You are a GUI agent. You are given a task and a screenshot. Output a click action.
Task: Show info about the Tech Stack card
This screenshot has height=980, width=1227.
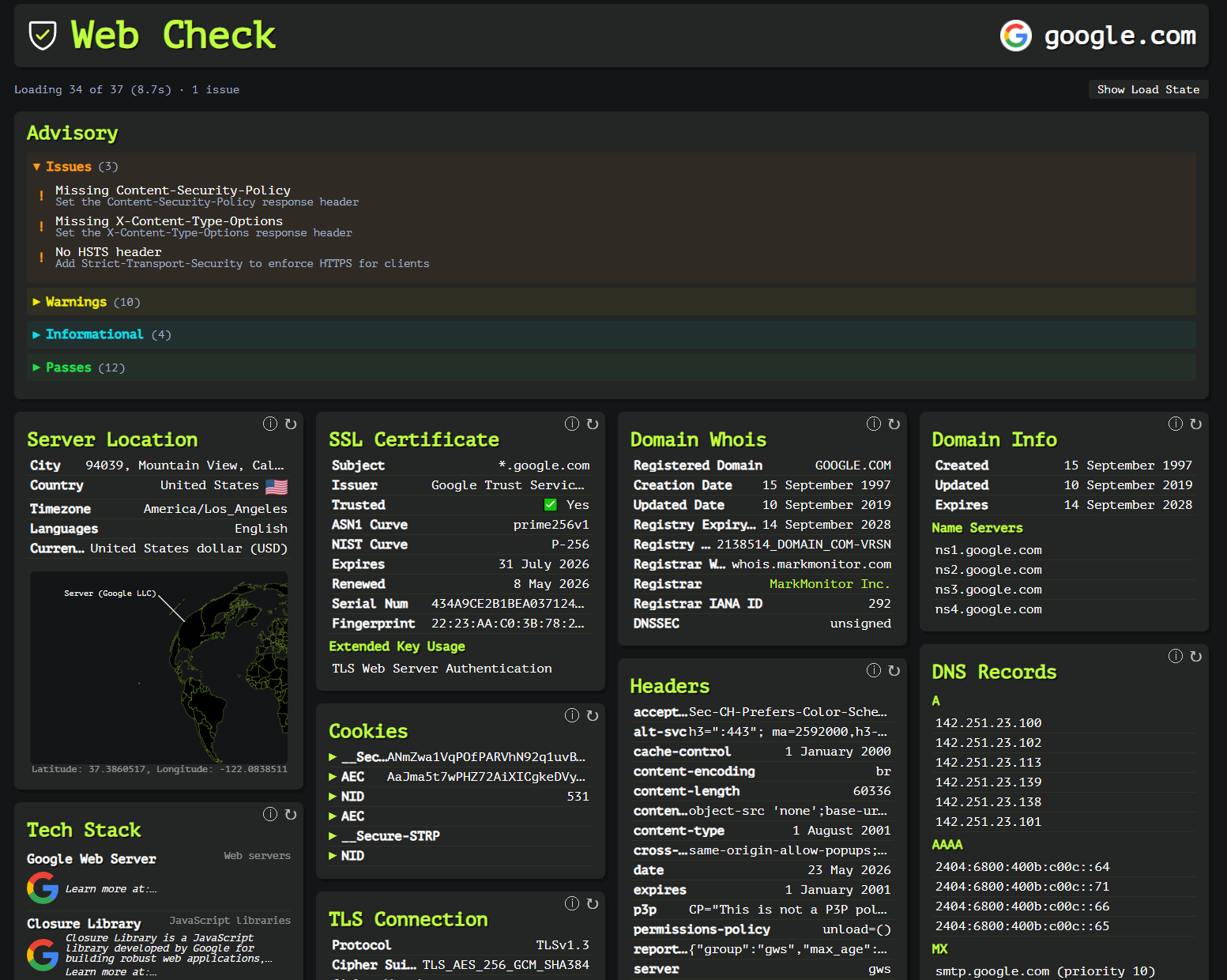pyautogui.click(x=270, y=815)
